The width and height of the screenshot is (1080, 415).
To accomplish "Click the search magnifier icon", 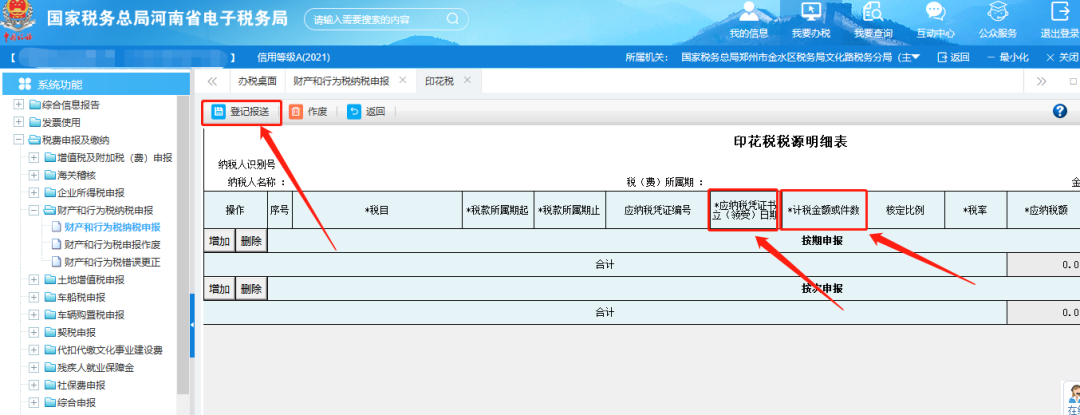I will point(452,19).
